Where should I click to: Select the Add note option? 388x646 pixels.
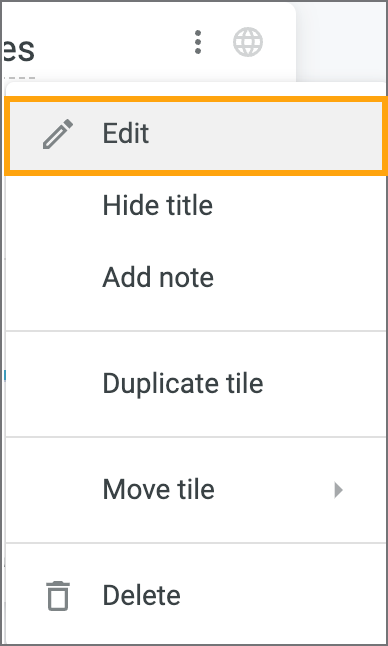(x=196, y=277)
